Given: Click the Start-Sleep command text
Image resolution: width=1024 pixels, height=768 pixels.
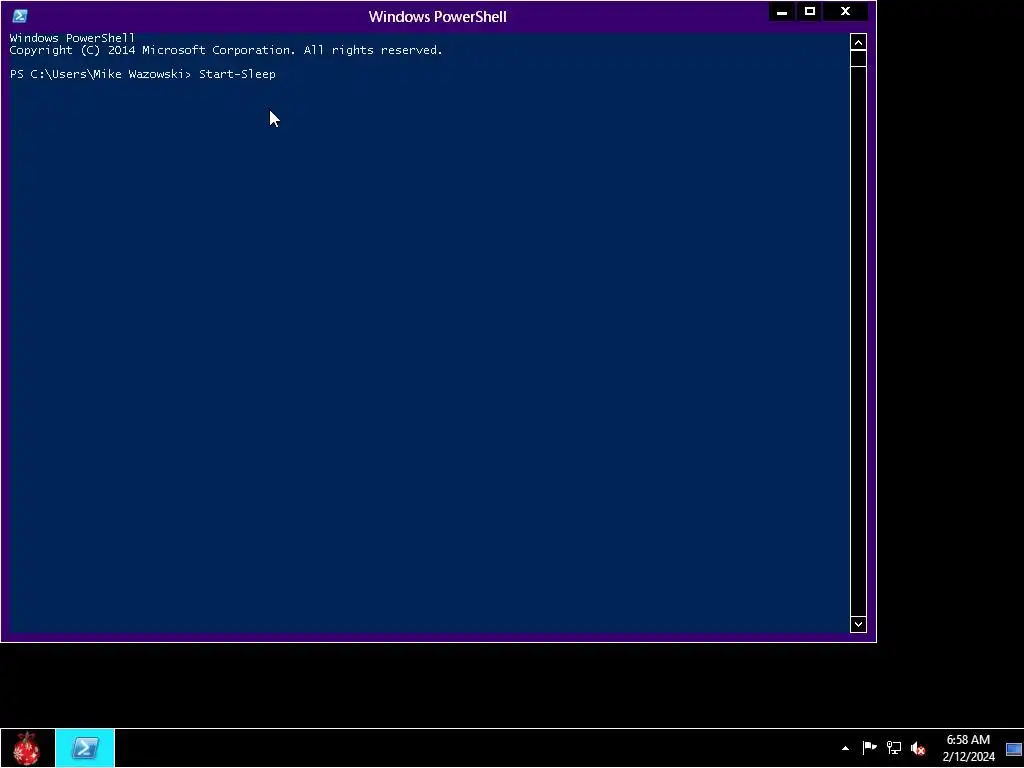Looking at the screenshot, I should 237,74.
